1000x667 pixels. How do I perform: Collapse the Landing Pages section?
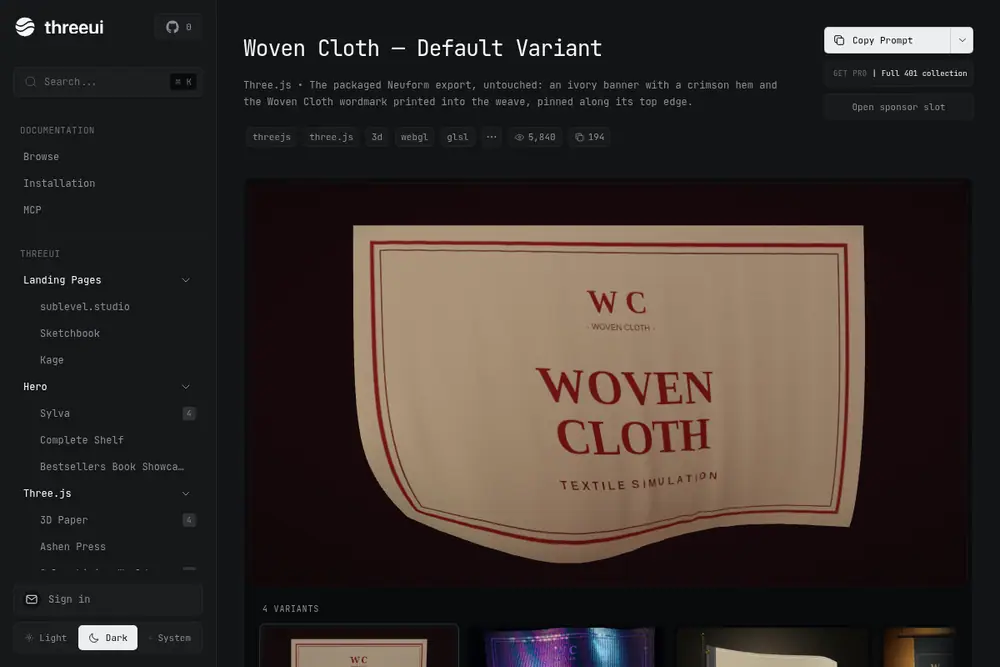click(x=186, y=280)
